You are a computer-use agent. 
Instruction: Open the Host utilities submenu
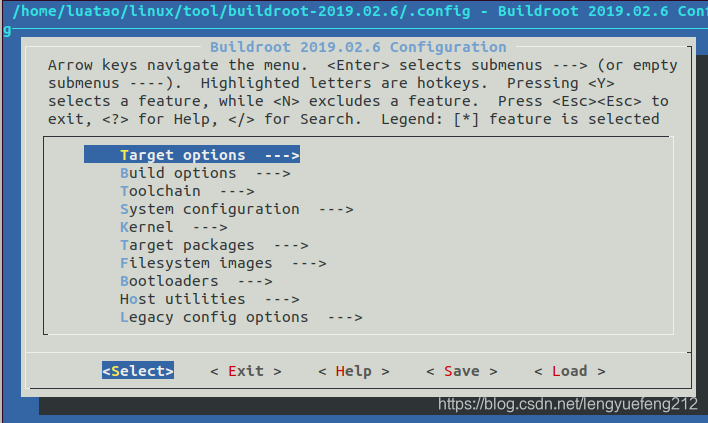(210, 299)
